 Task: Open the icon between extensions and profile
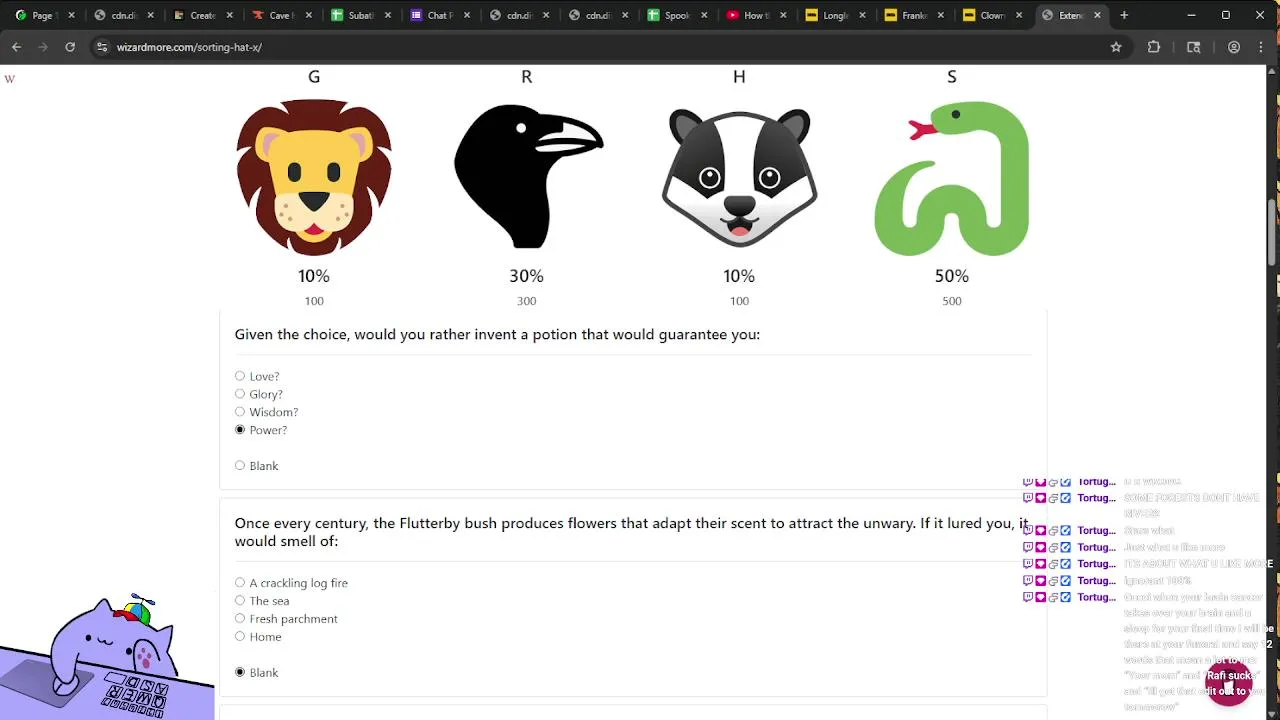(x=1193, y=47)
